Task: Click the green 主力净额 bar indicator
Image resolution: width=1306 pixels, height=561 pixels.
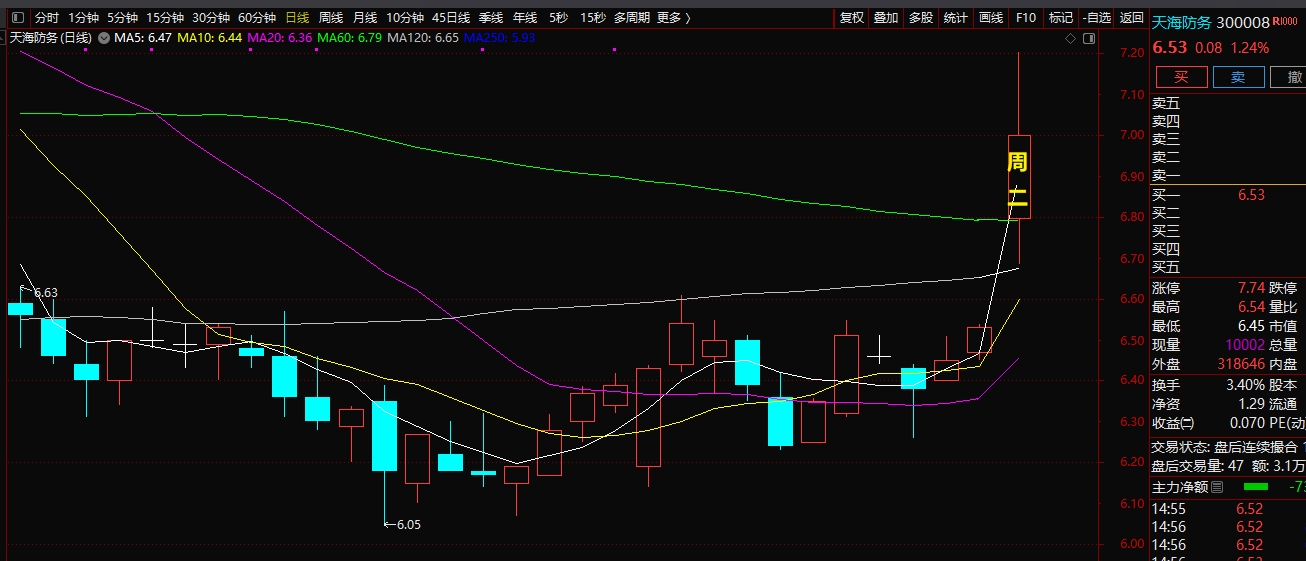Action: tap(1255, 487)
